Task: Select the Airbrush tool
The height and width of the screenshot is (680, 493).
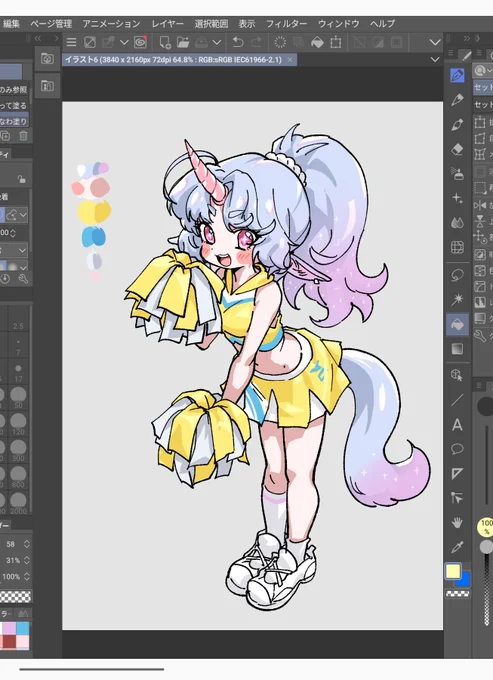Action: pos(457,174)
